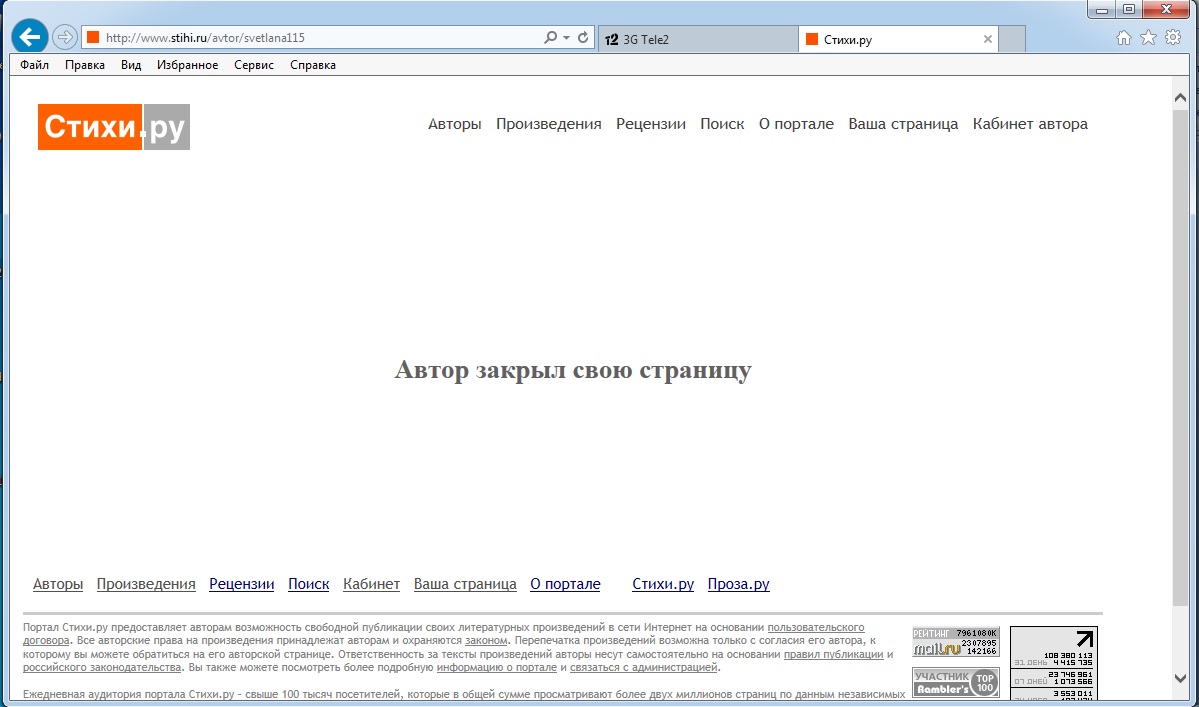1199x707 pixels.
Task: Close the Стихи.ру tab
Action: coord(988,40)
